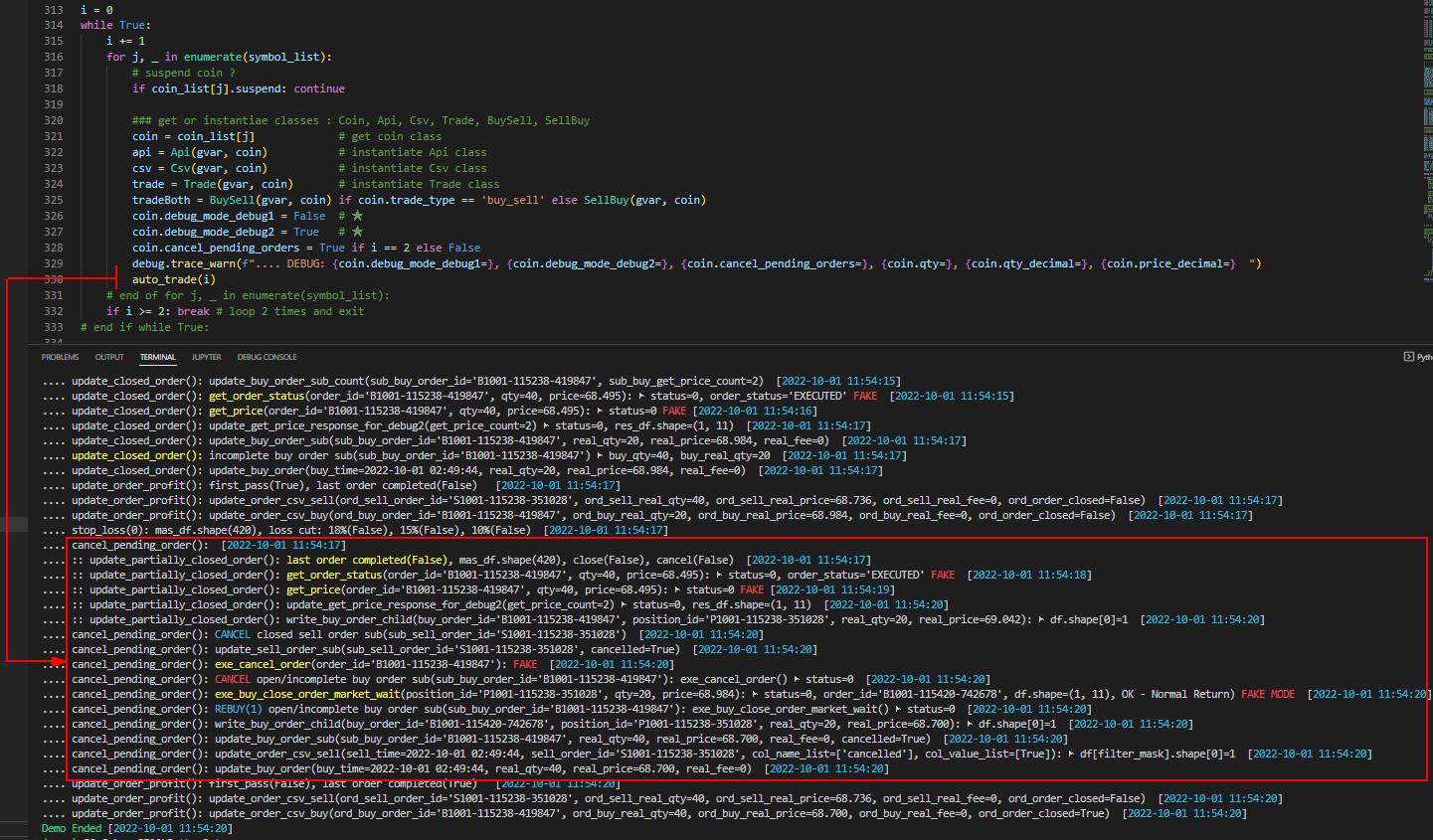Click line number 329 in the gutter

(x=53, y=263)
